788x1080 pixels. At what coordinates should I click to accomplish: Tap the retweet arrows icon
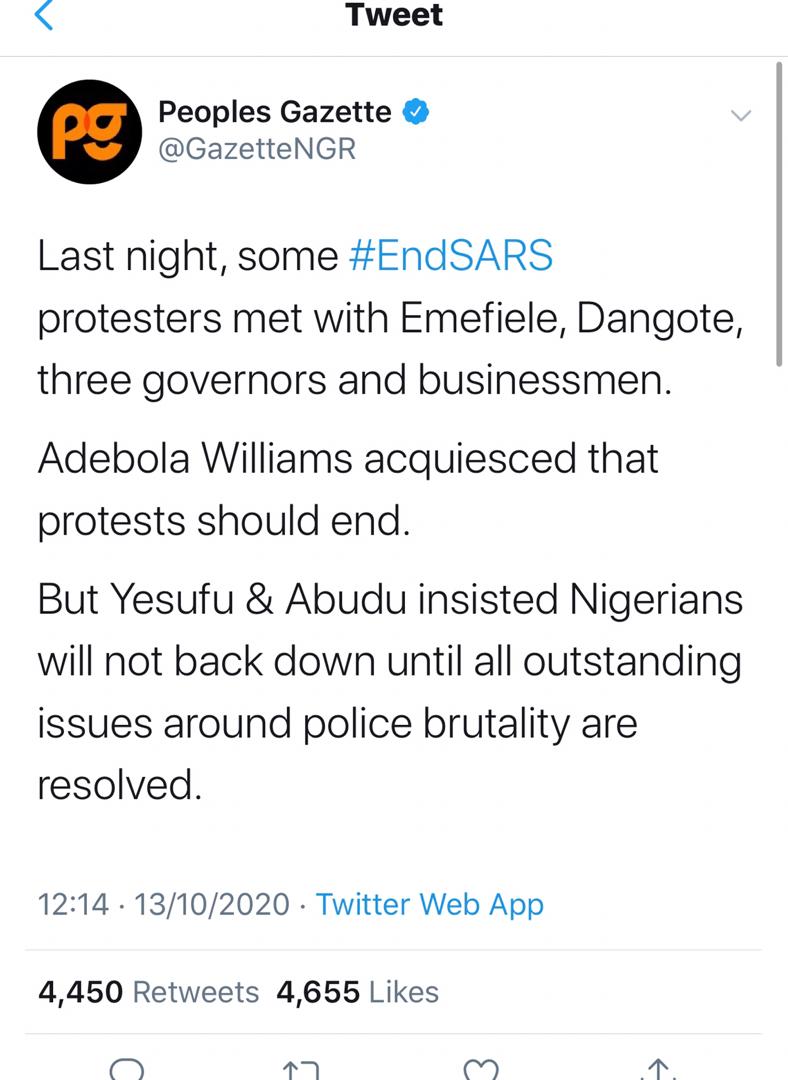302,1069
